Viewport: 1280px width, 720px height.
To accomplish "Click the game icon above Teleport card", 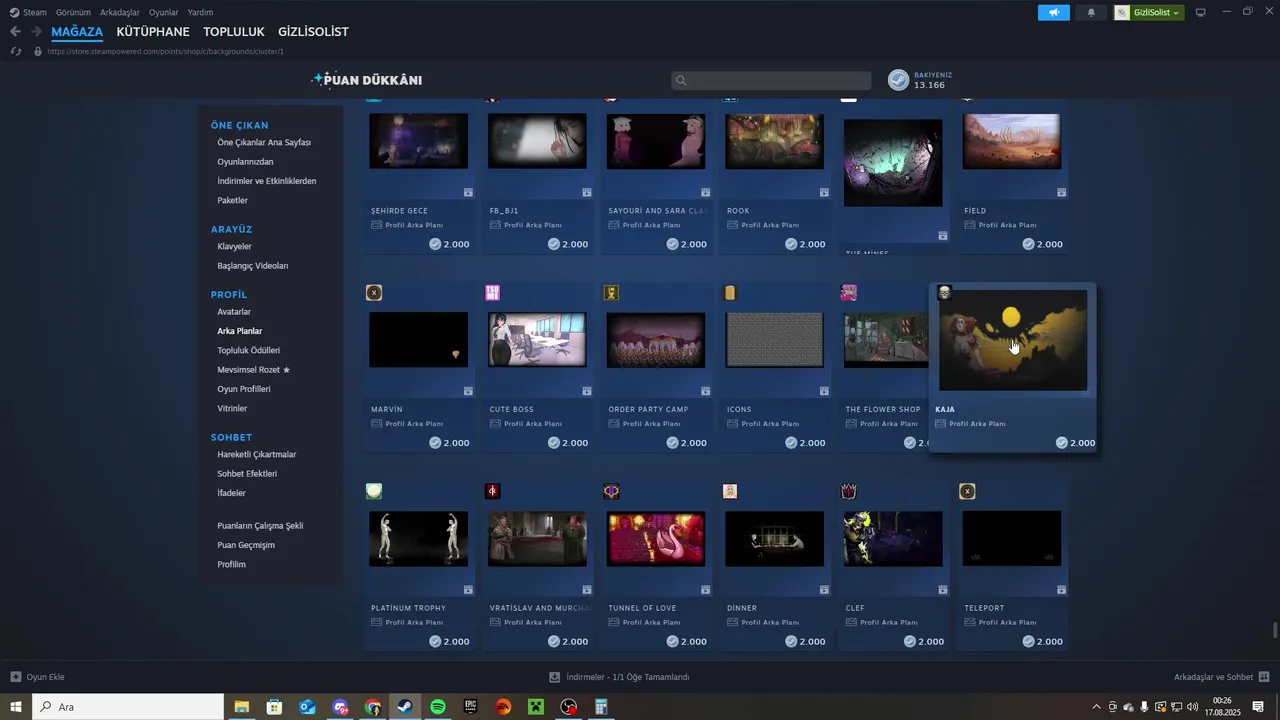I will [967, 491].
